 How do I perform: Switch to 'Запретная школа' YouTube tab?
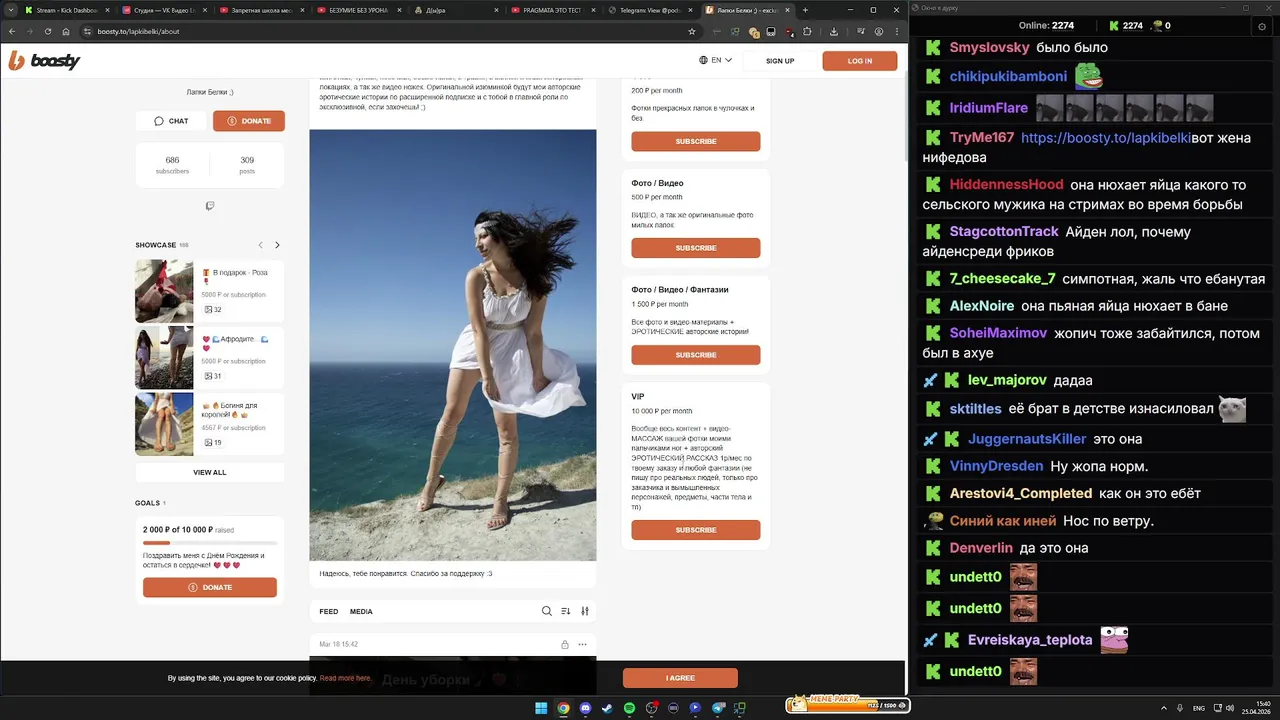click(259, 10)
